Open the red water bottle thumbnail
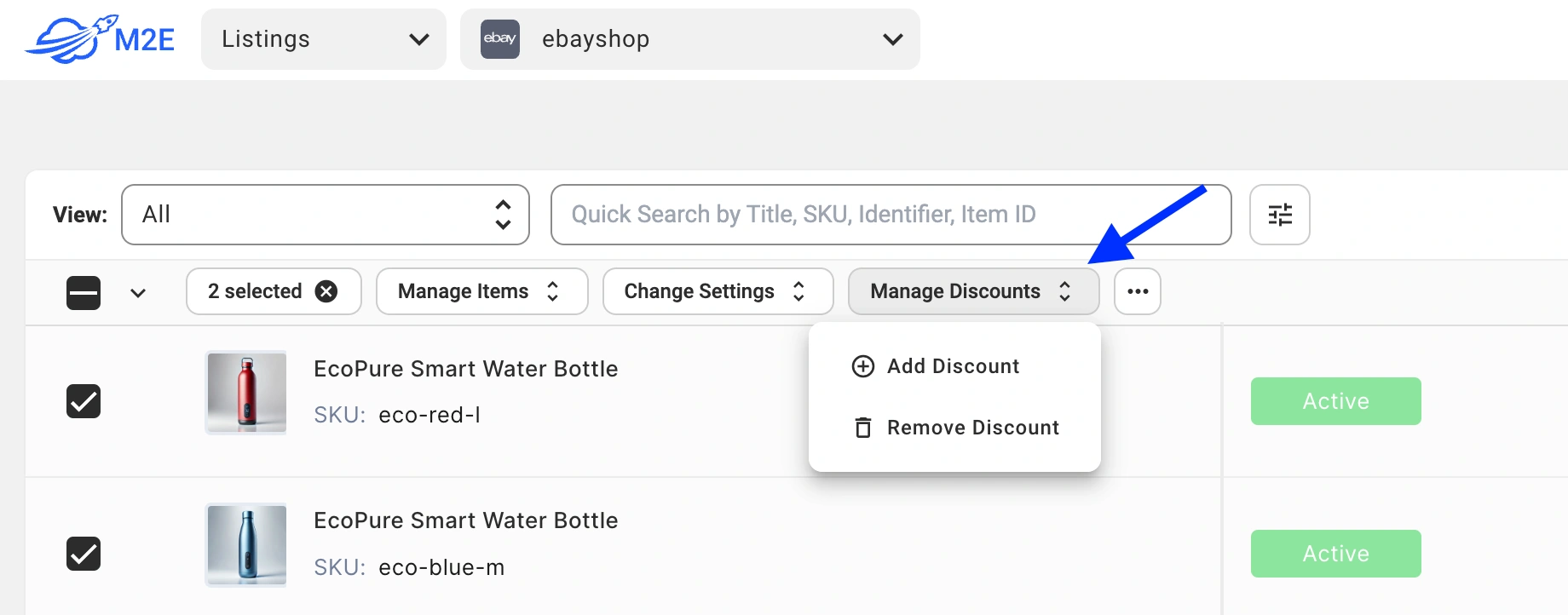 (246, 393)
